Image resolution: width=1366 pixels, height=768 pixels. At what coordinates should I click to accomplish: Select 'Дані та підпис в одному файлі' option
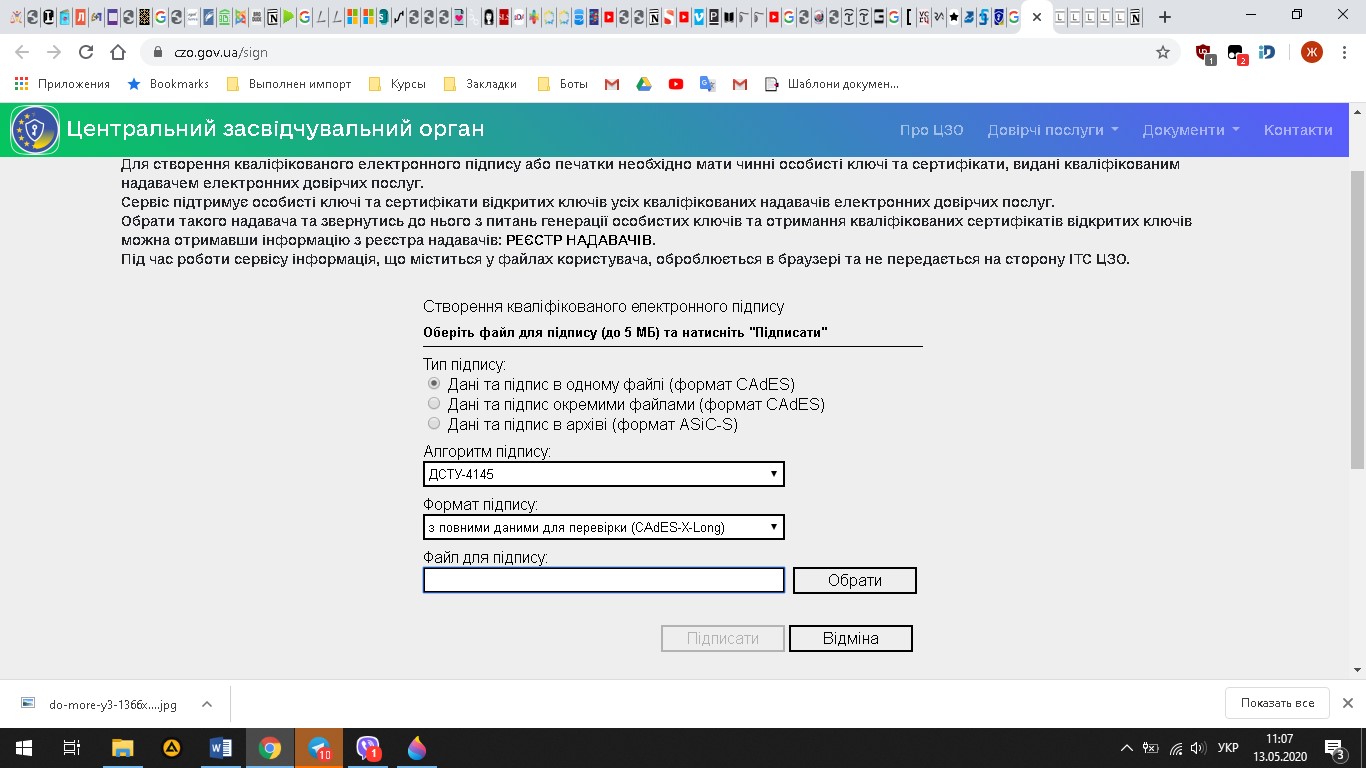[434, 384]
